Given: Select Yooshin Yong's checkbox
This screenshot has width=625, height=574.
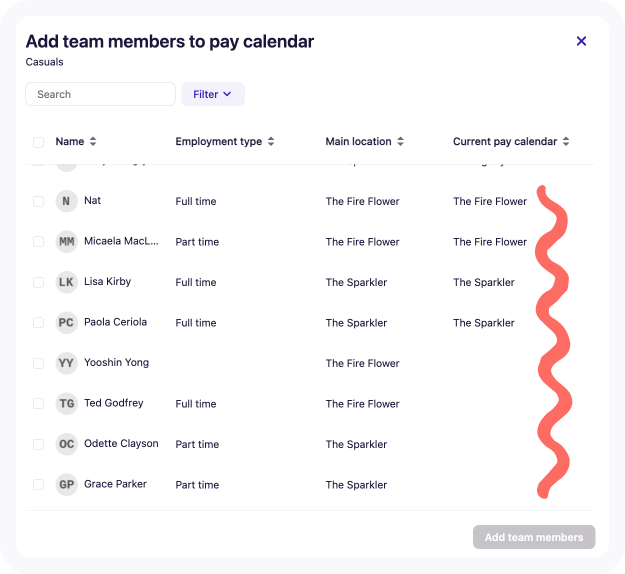Looking at the screenshot, I should tap(38, 363).
